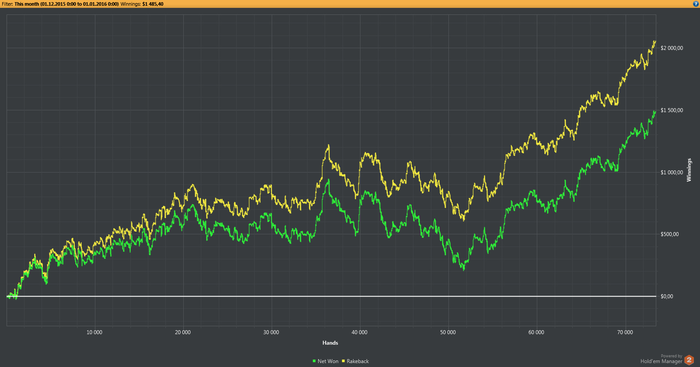Screen dimensions: 700x367
Task: Click the 'Hands' x-axis title
Action: 330,343
